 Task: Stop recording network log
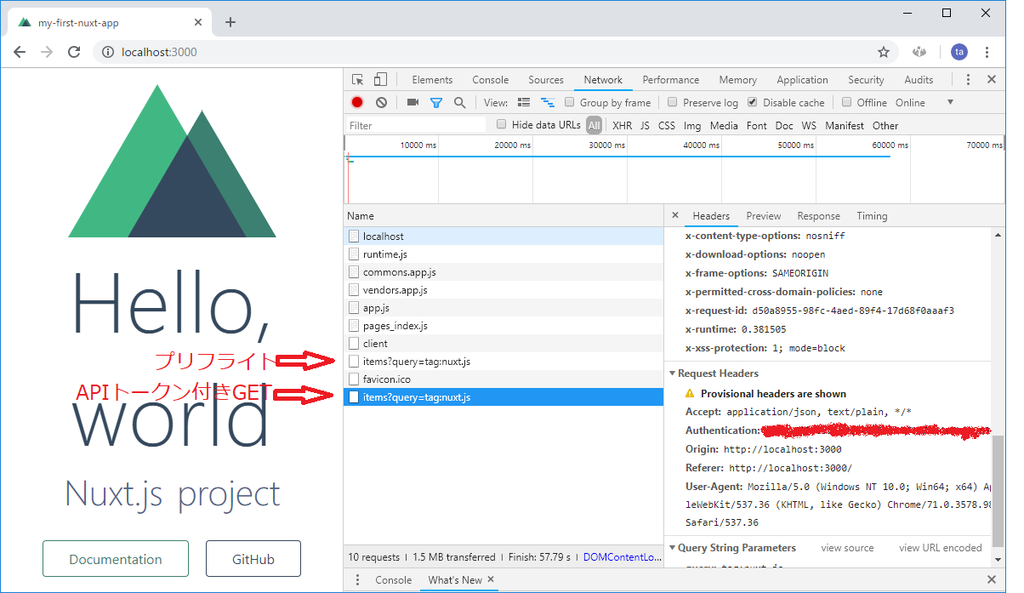[357, 103]
